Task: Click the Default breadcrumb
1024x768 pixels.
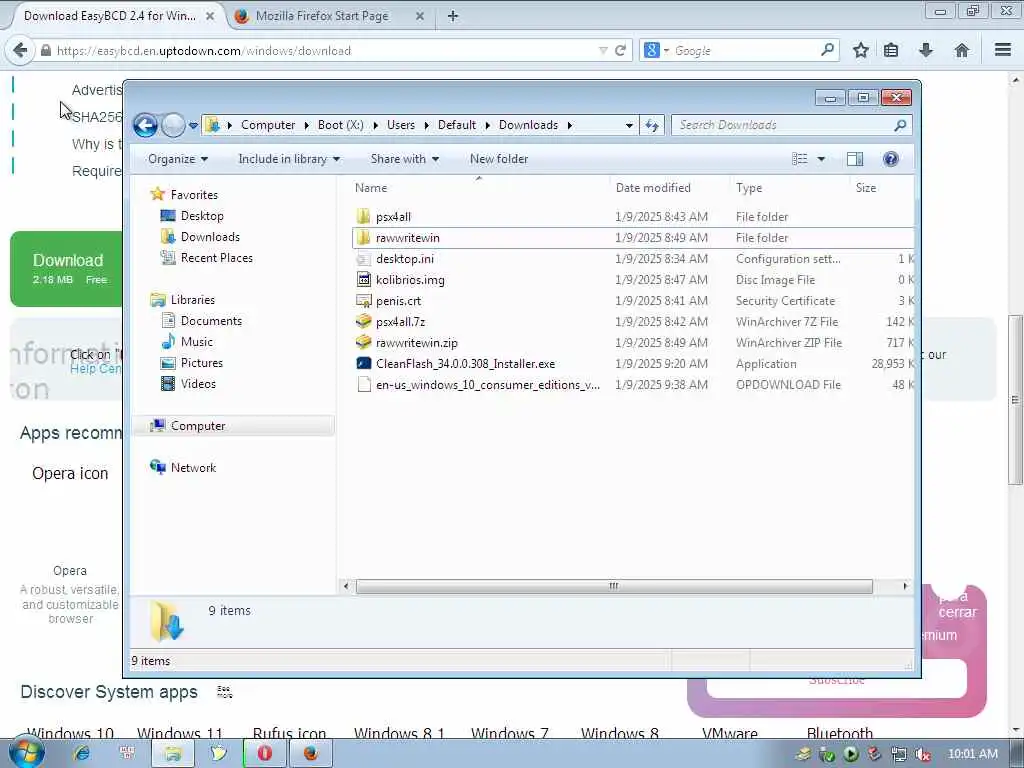Action: [x=456, y=125]
